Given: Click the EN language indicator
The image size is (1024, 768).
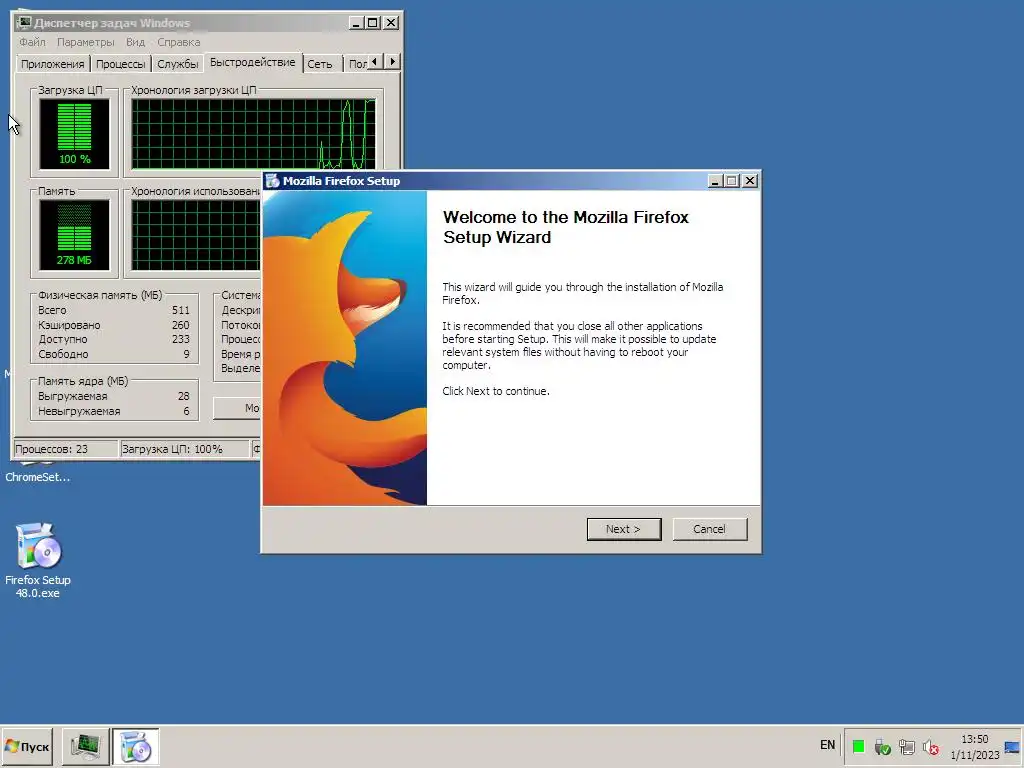Looking at the screenshot, I should point(827,745).
